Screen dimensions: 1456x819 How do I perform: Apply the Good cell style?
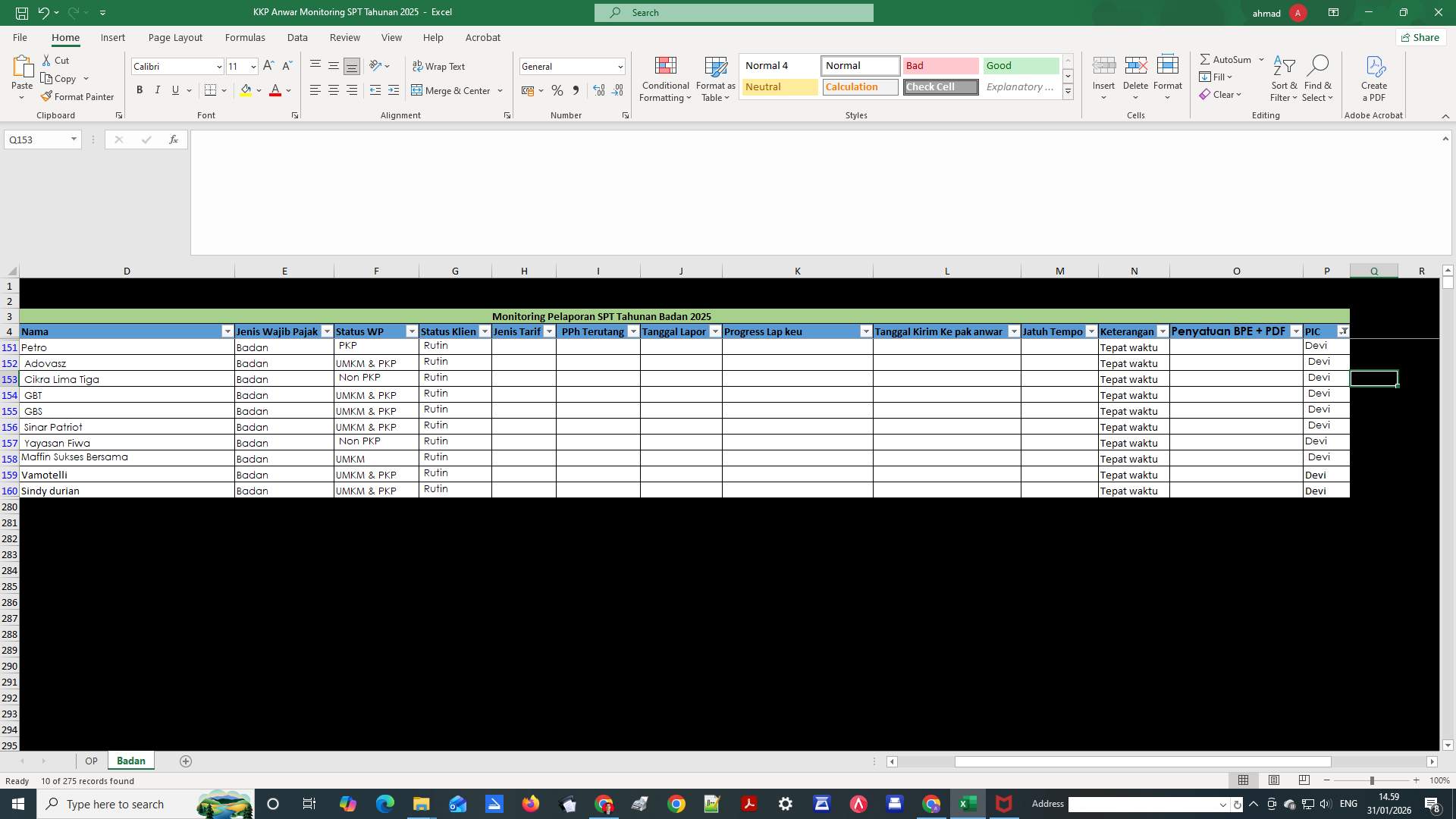click(1020, 66)
